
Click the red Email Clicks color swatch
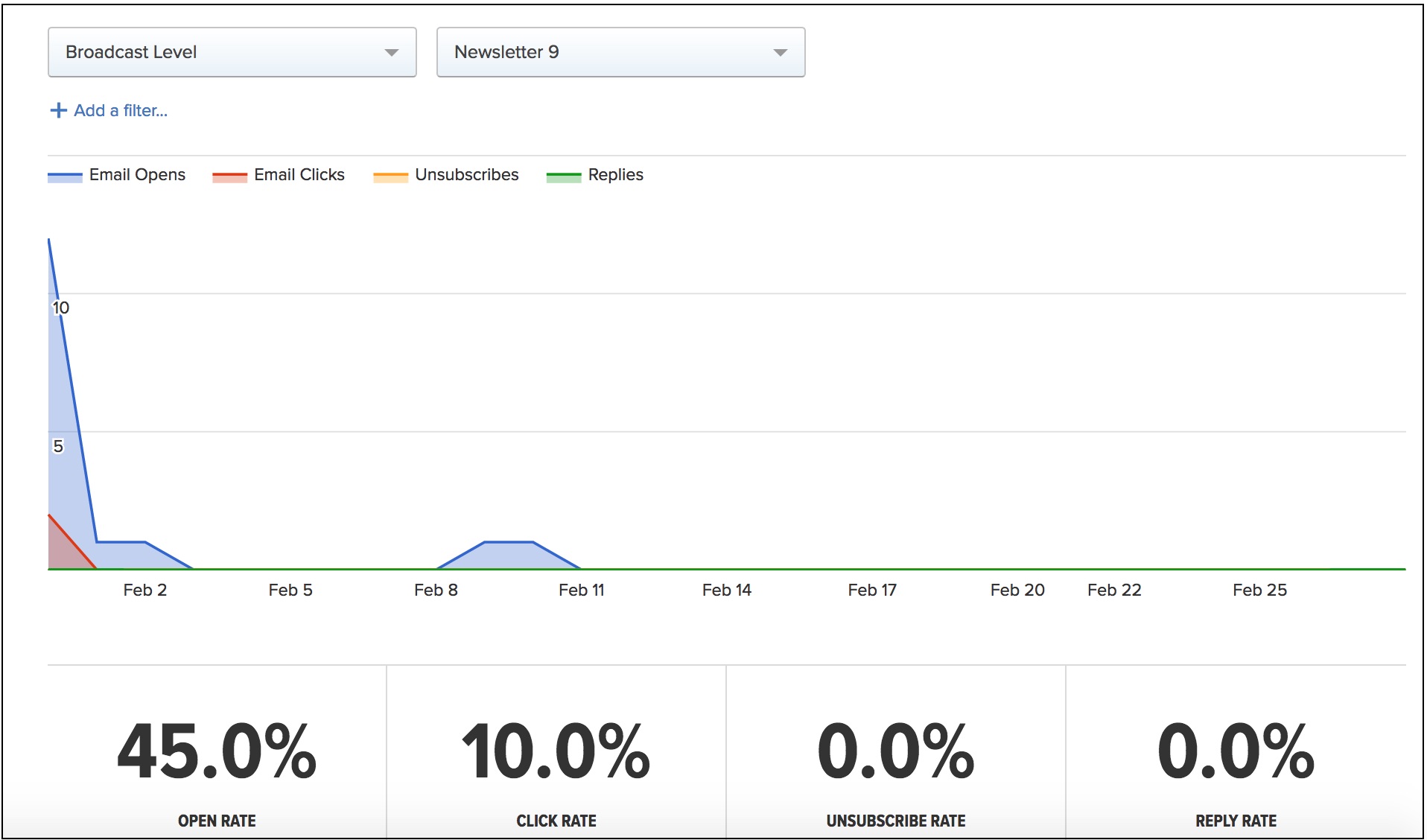point(229,177)
